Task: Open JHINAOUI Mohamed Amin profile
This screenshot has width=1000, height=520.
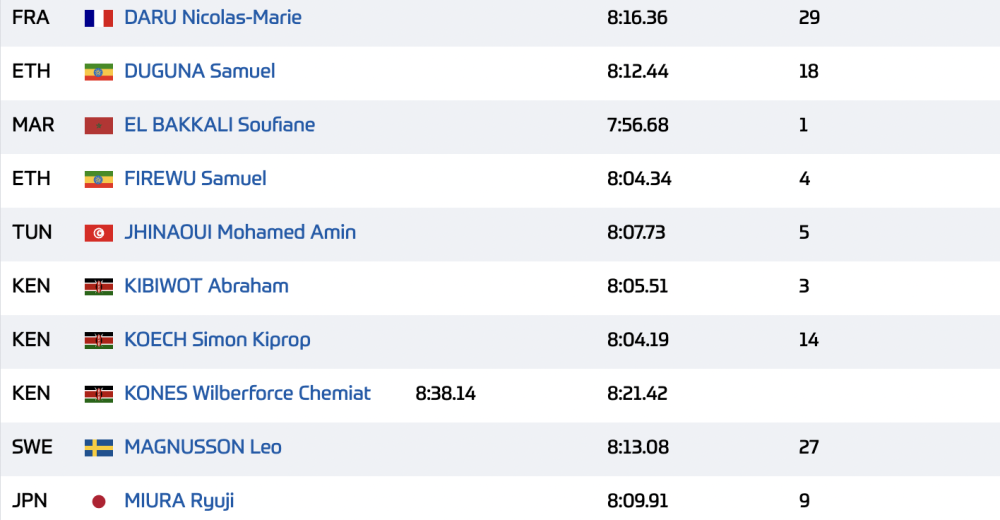Action: point(240,232)
